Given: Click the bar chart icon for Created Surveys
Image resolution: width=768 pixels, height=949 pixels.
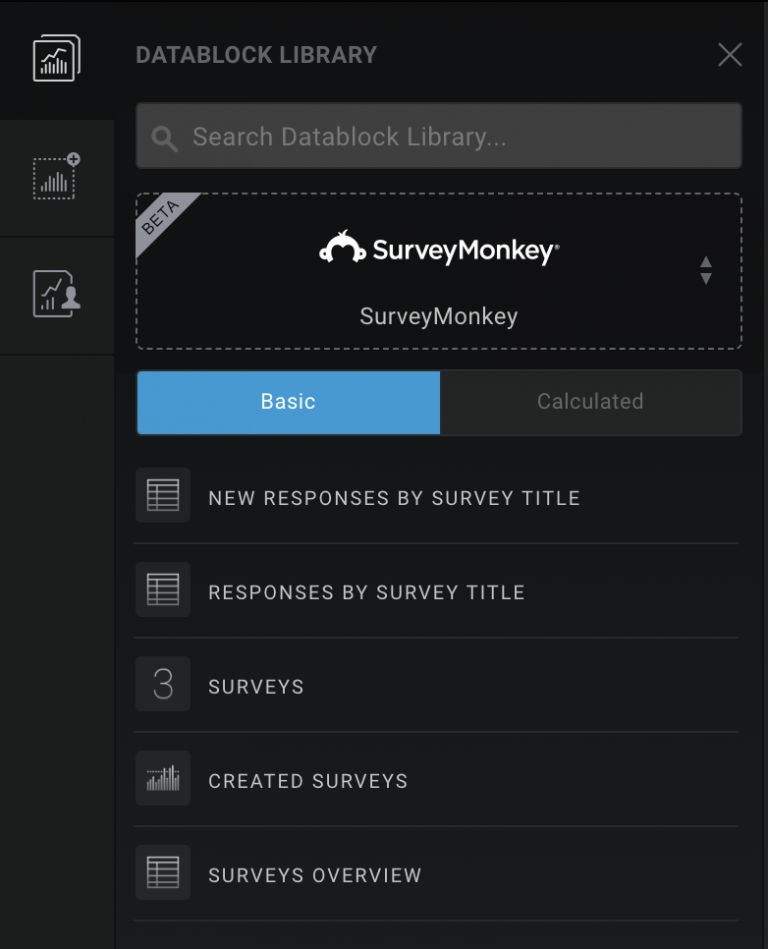Looking at the screenshot, I should pyautogui.click(x=163, y=779).
